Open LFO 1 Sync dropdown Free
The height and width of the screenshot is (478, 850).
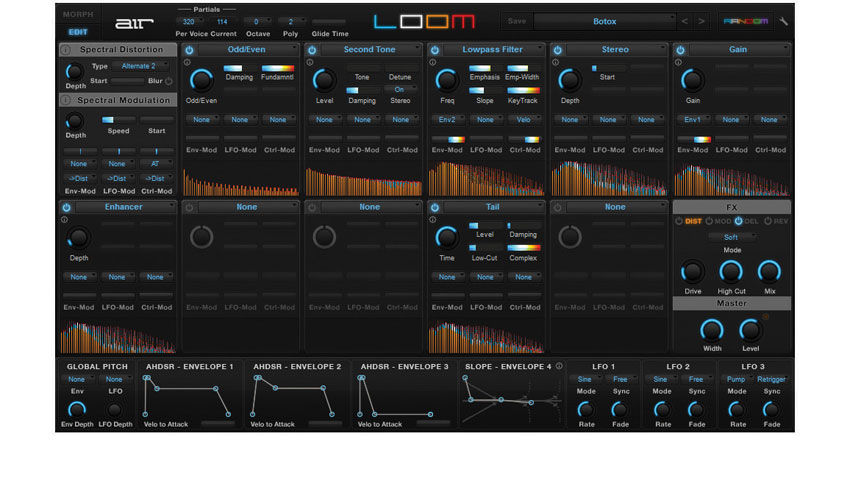(621, 379)
